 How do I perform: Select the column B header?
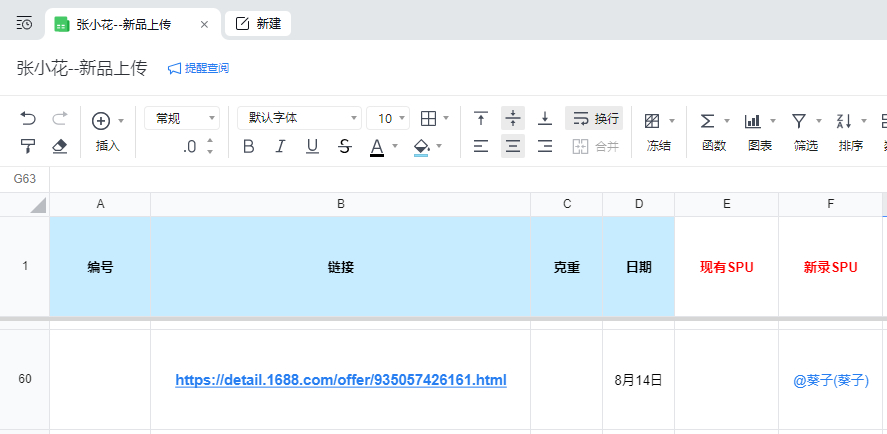click(x=340, y=204)
